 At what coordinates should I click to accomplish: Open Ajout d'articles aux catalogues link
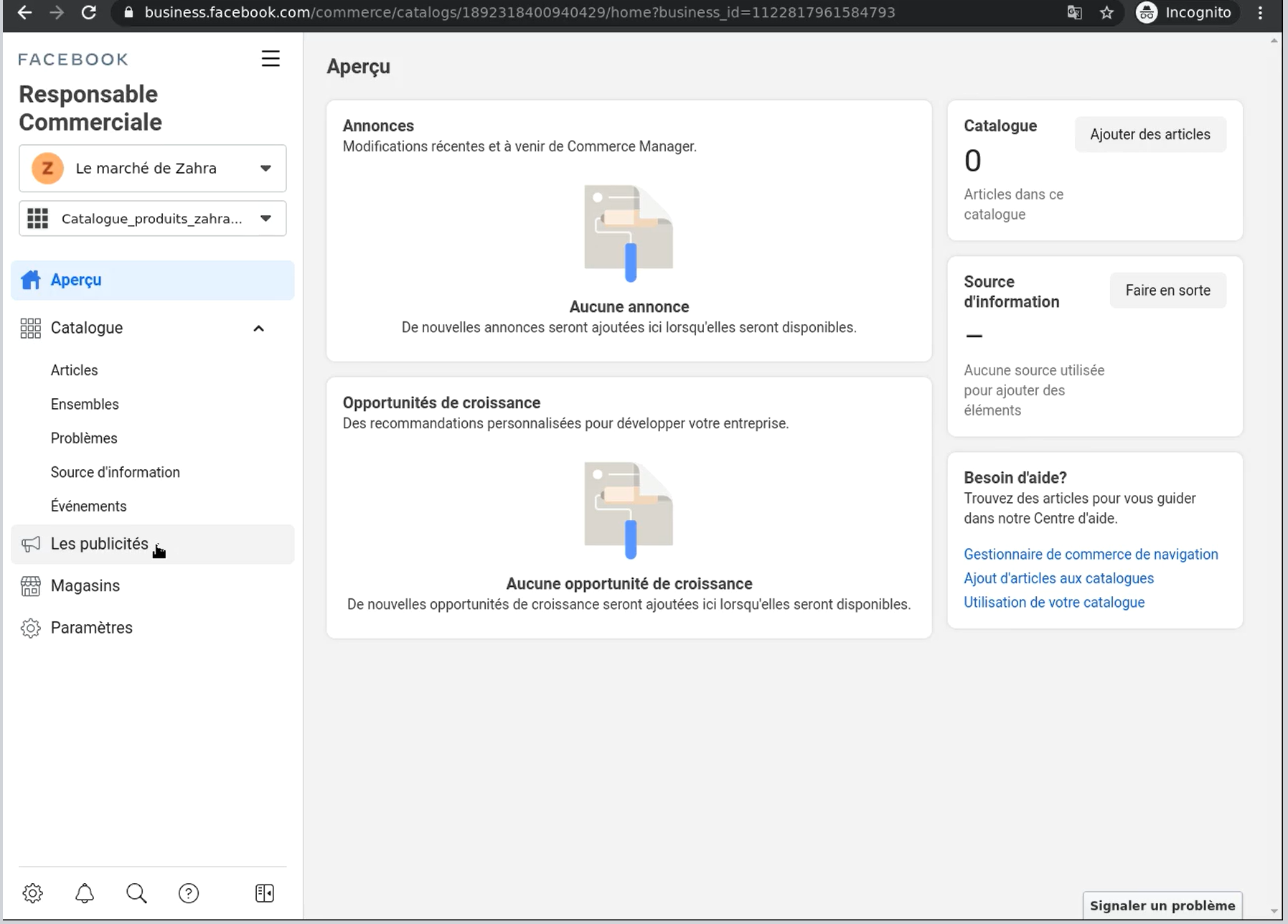(1058, 578)
